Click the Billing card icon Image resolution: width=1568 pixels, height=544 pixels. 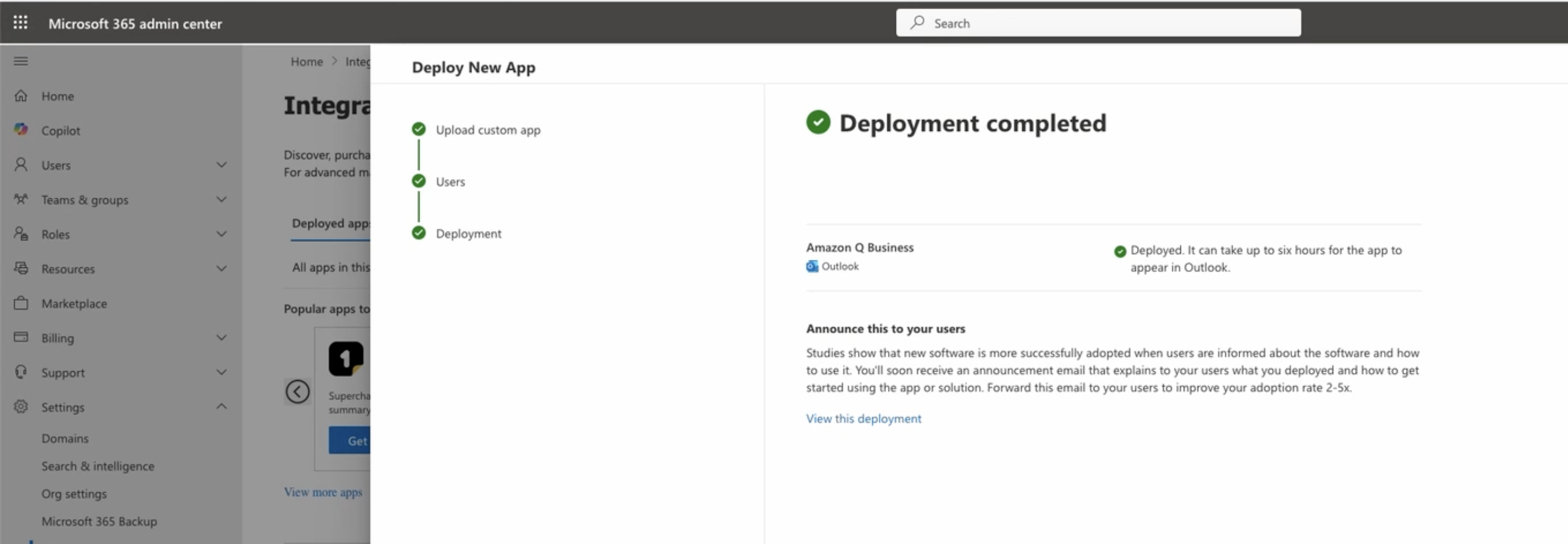21,337
